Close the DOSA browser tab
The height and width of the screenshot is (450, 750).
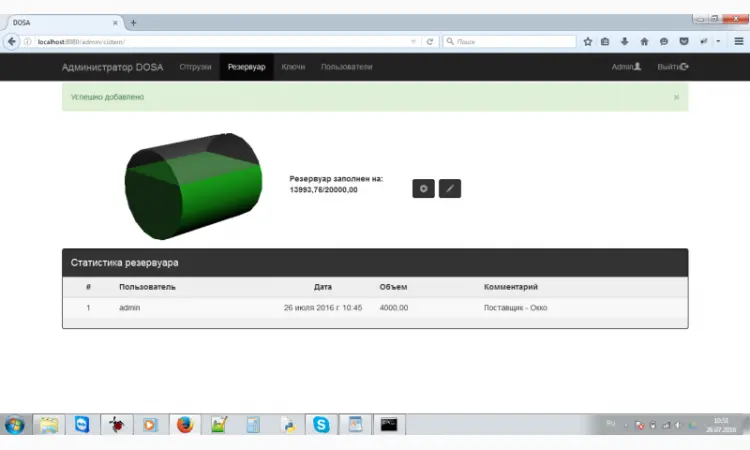pyautogui.click(x=115, y=22)
